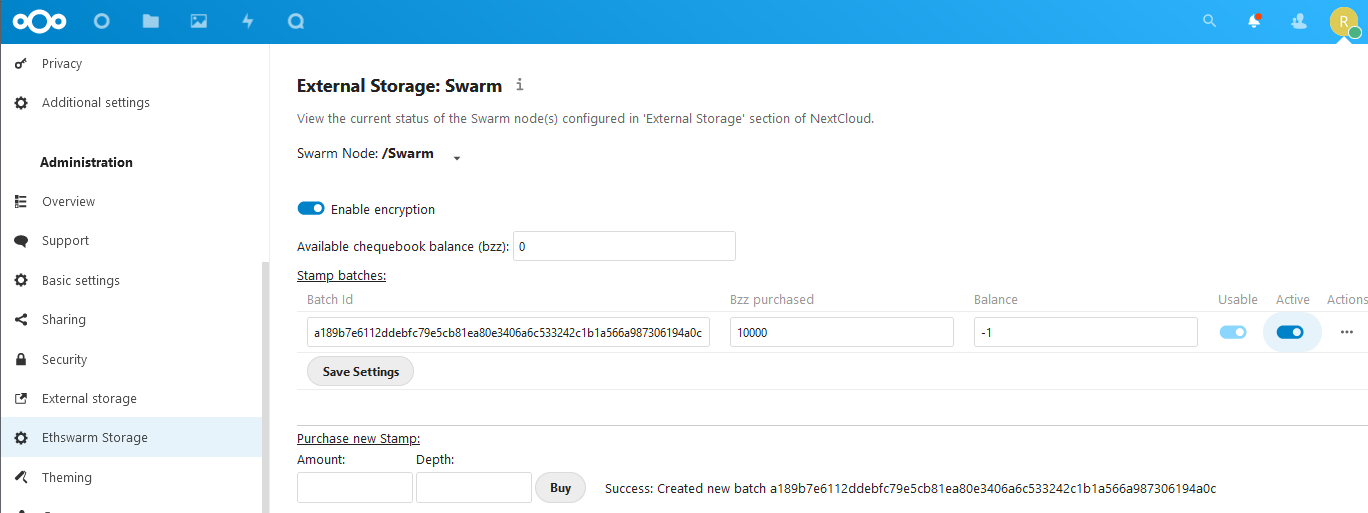
Task: Toggle the batch Active switch
Action: [1290, 332]
